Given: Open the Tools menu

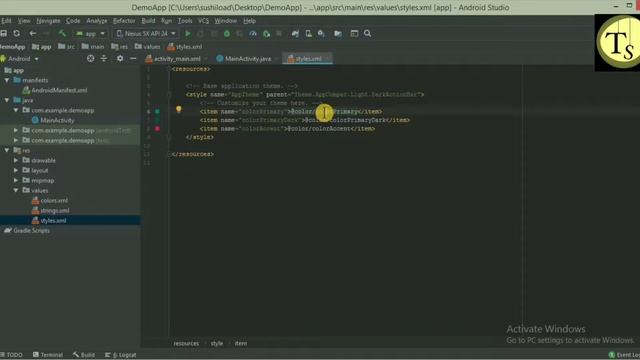Looking at the screenshot, I should (x=185, y=21).
